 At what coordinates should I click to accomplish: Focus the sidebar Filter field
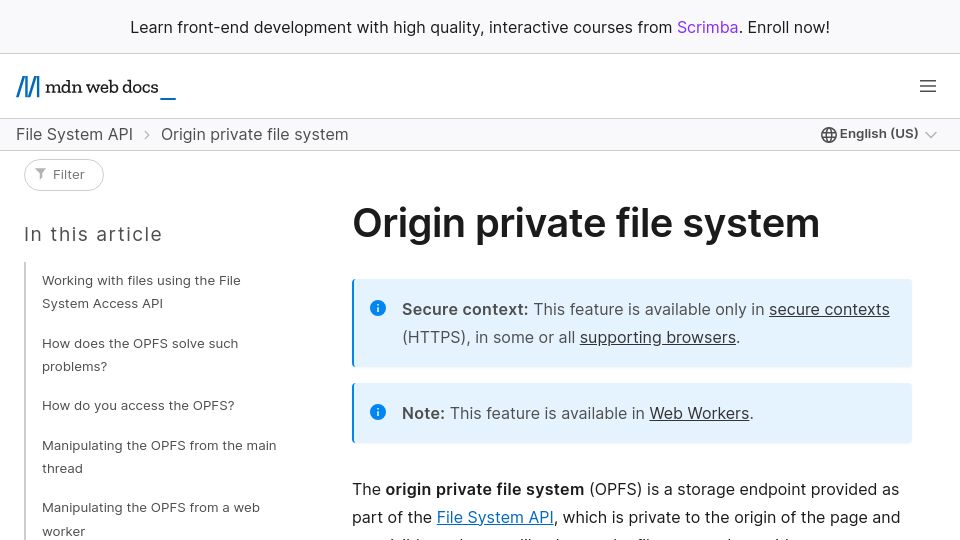(x=64, y=175)
